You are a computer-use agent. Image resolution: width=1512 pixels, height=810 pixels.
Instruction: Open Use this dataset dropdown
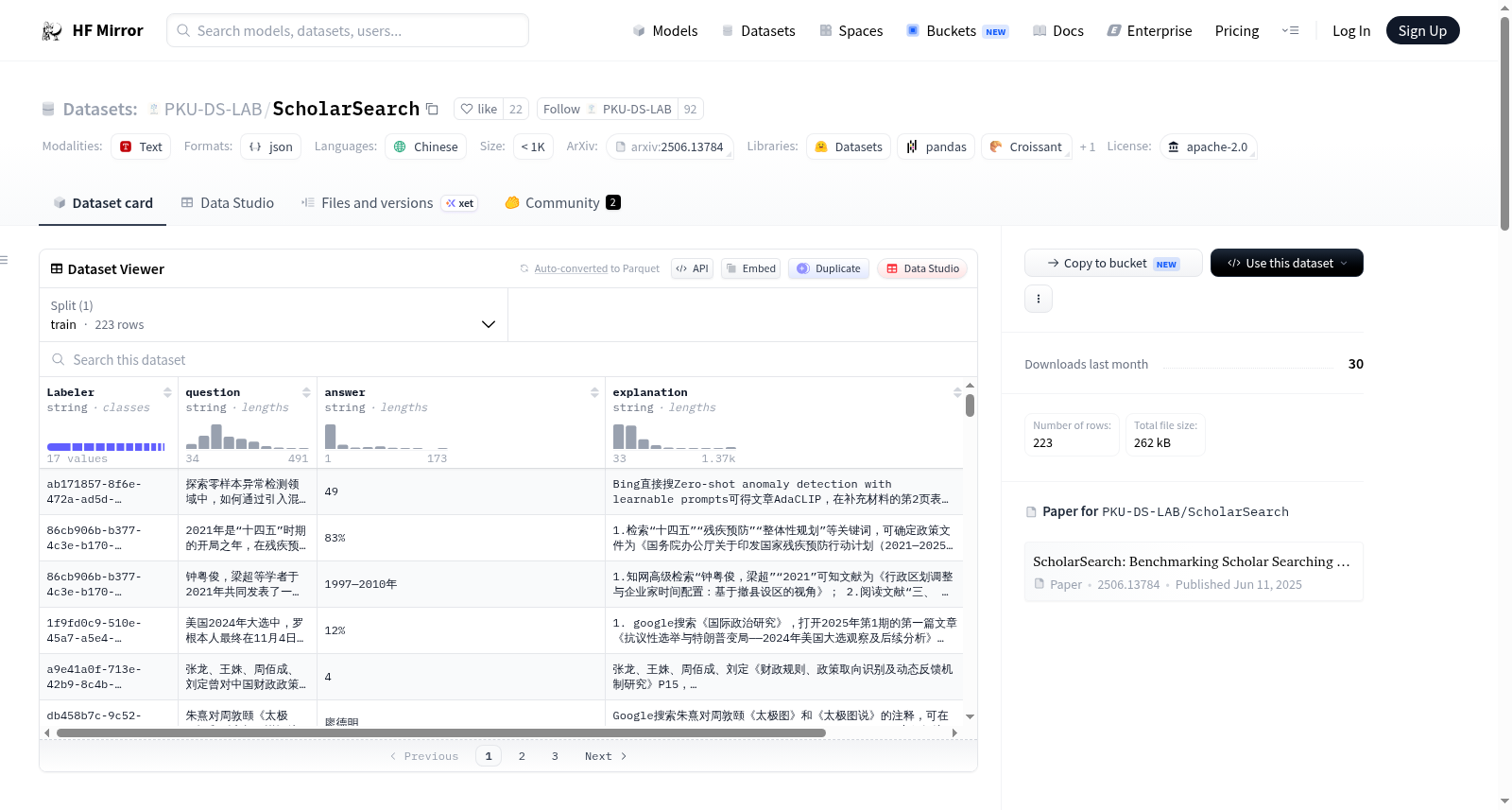pos(1286,263)
